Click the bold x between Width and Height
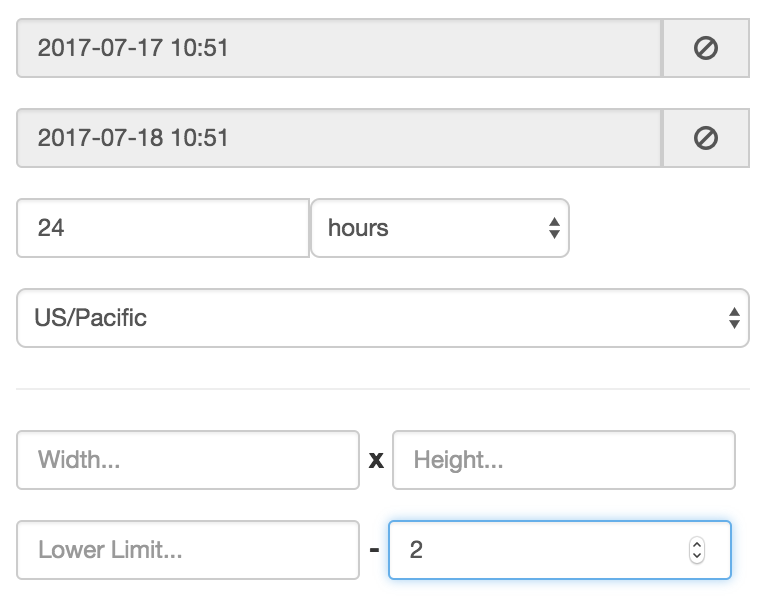The width and height of the screenshot is (760, 596). coord(376,460)
